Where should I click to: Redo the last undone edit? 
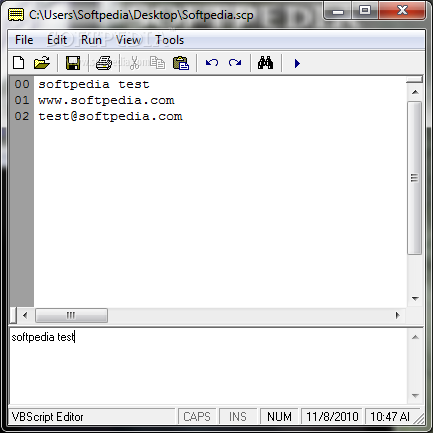(235, 63)
